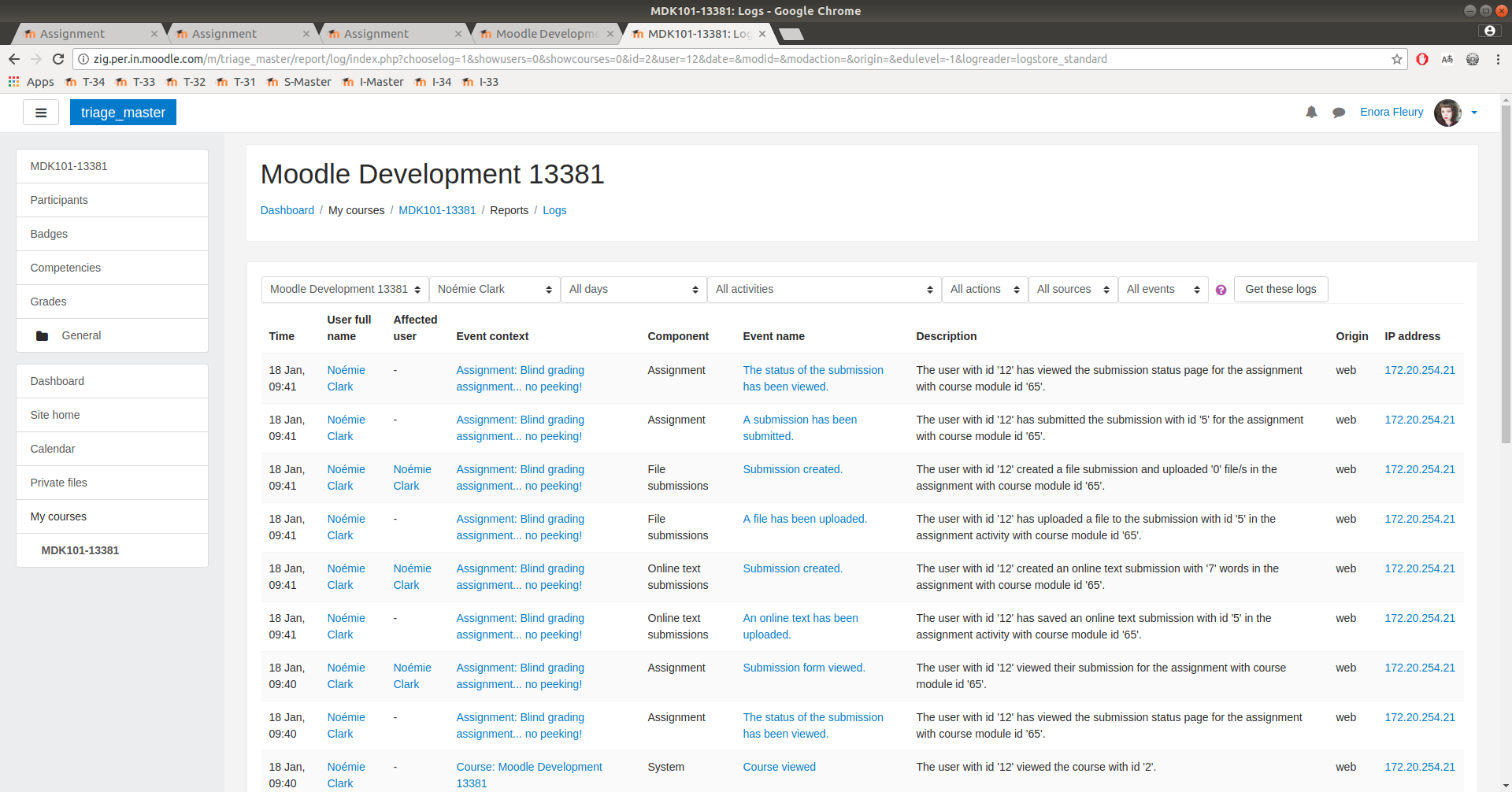This screenshot has height=792, width=1512.
Task: Close the MDK101-13381 Logs tab
Action: [762, 34]
